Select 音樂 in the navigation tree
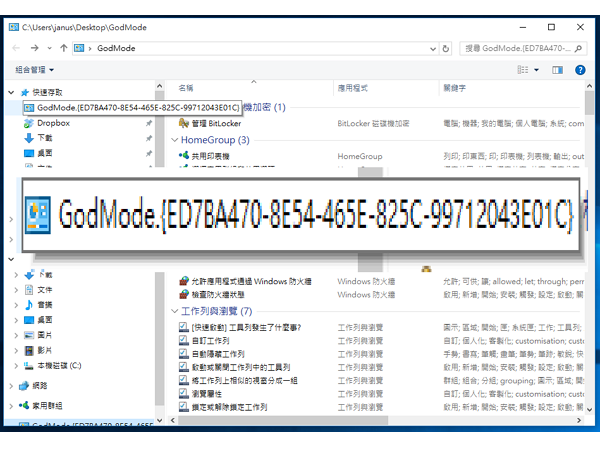 tap(45, 305)
